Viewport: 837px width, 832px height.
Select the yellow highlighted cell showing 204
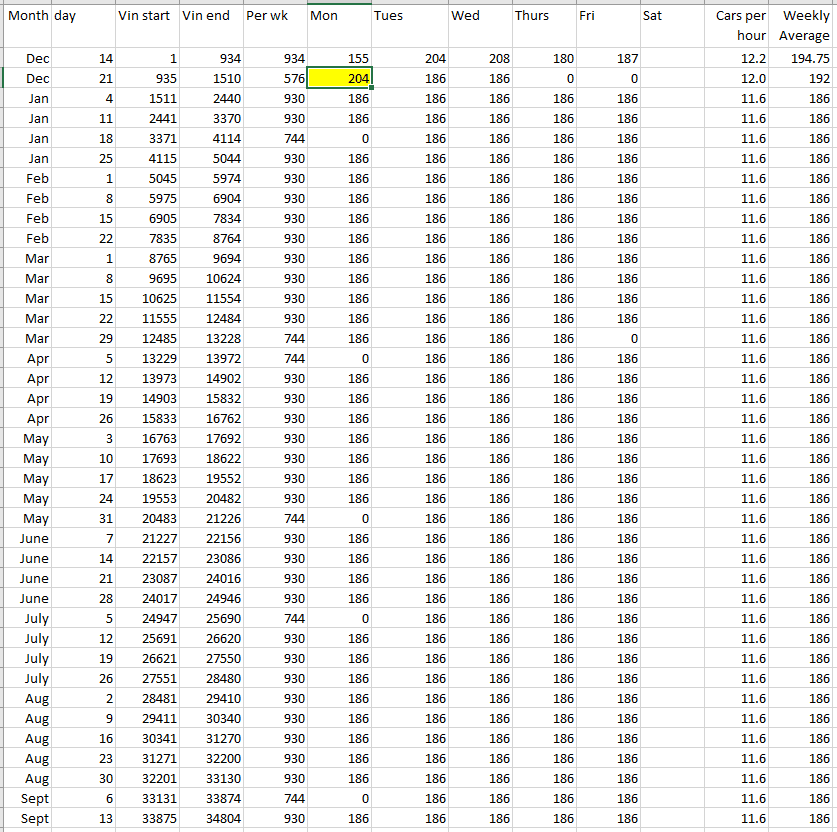click(x=339, y=78)
